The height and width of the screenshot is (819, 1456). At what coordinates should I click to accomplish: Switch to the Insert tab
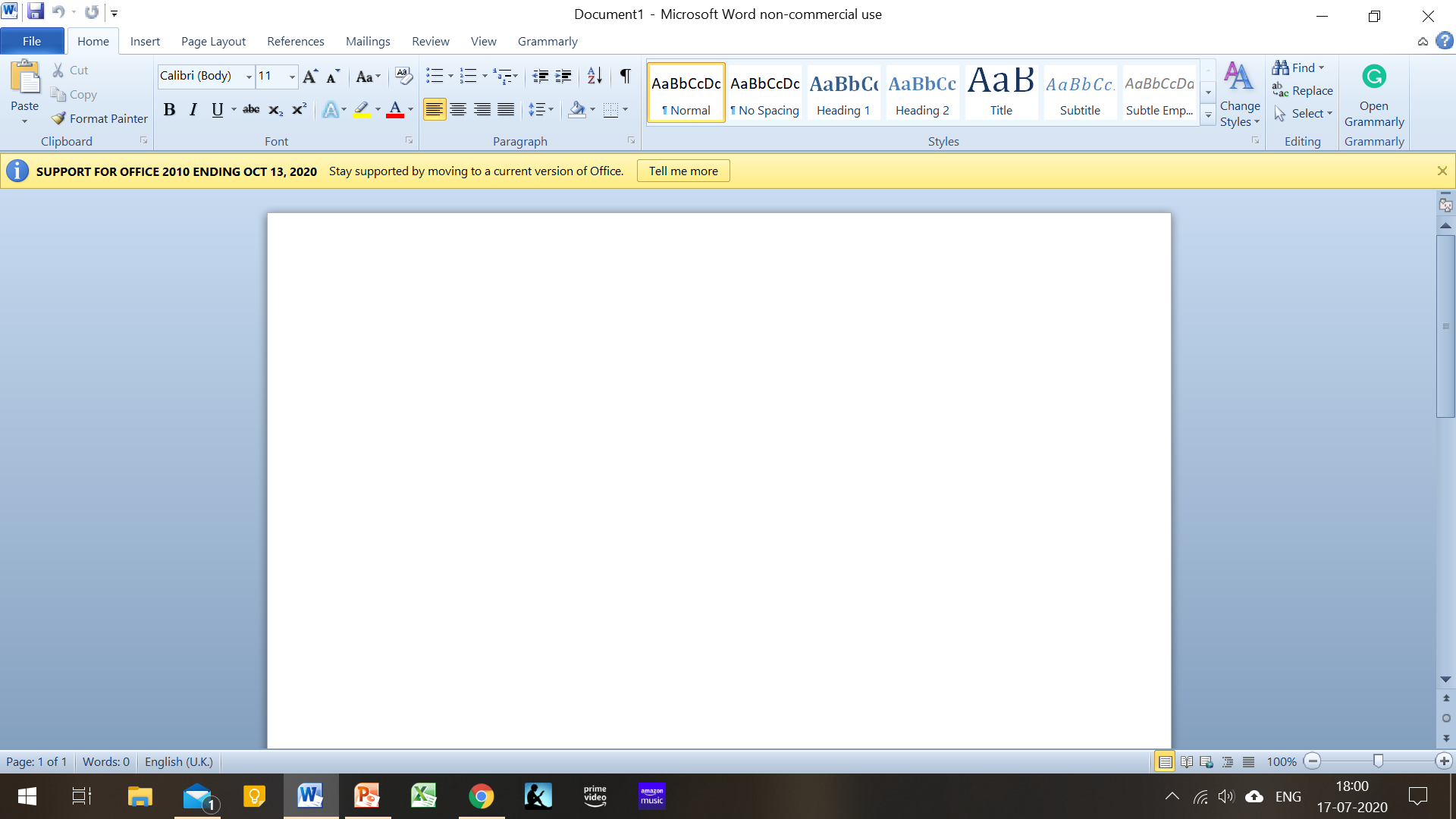coord(145,41)
